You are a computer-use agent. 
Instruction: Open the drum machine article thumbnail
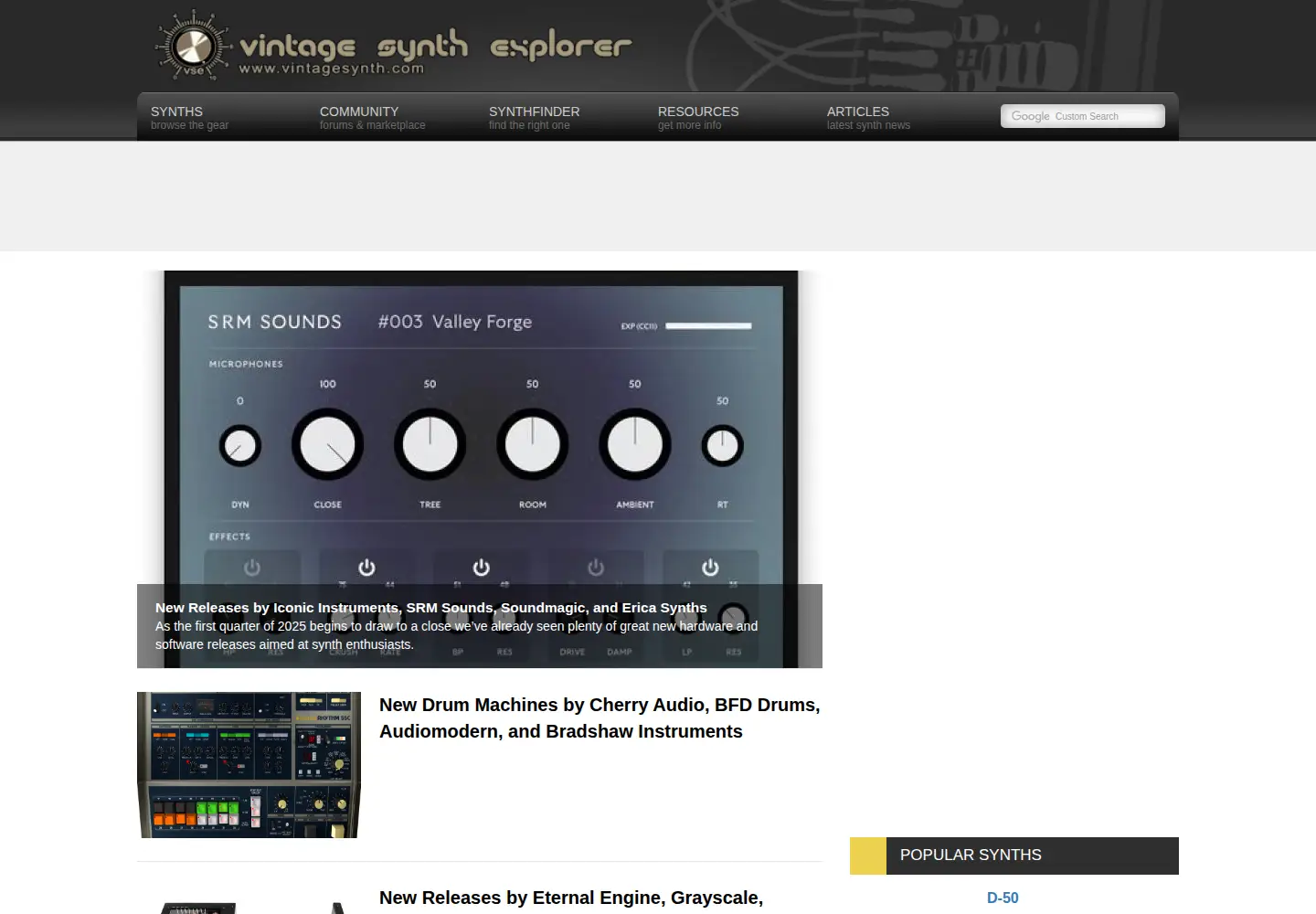249,765
